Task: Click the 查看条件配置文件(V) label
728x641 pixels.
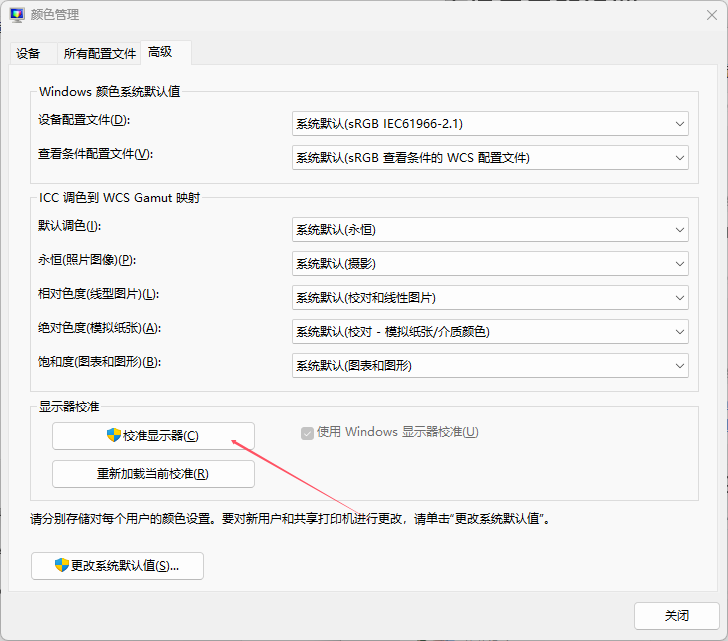Action: [96, 154]
